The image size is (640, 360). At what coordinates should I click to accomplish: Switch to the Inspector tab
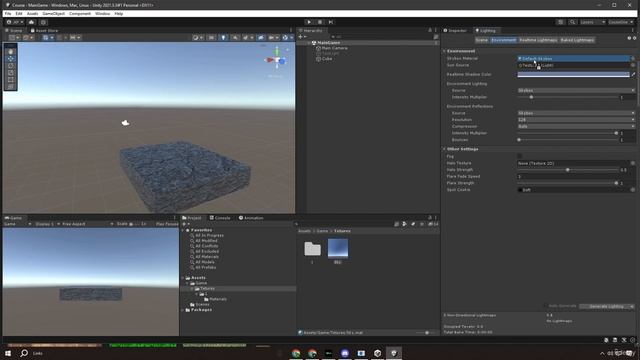[x=455, y=31]
